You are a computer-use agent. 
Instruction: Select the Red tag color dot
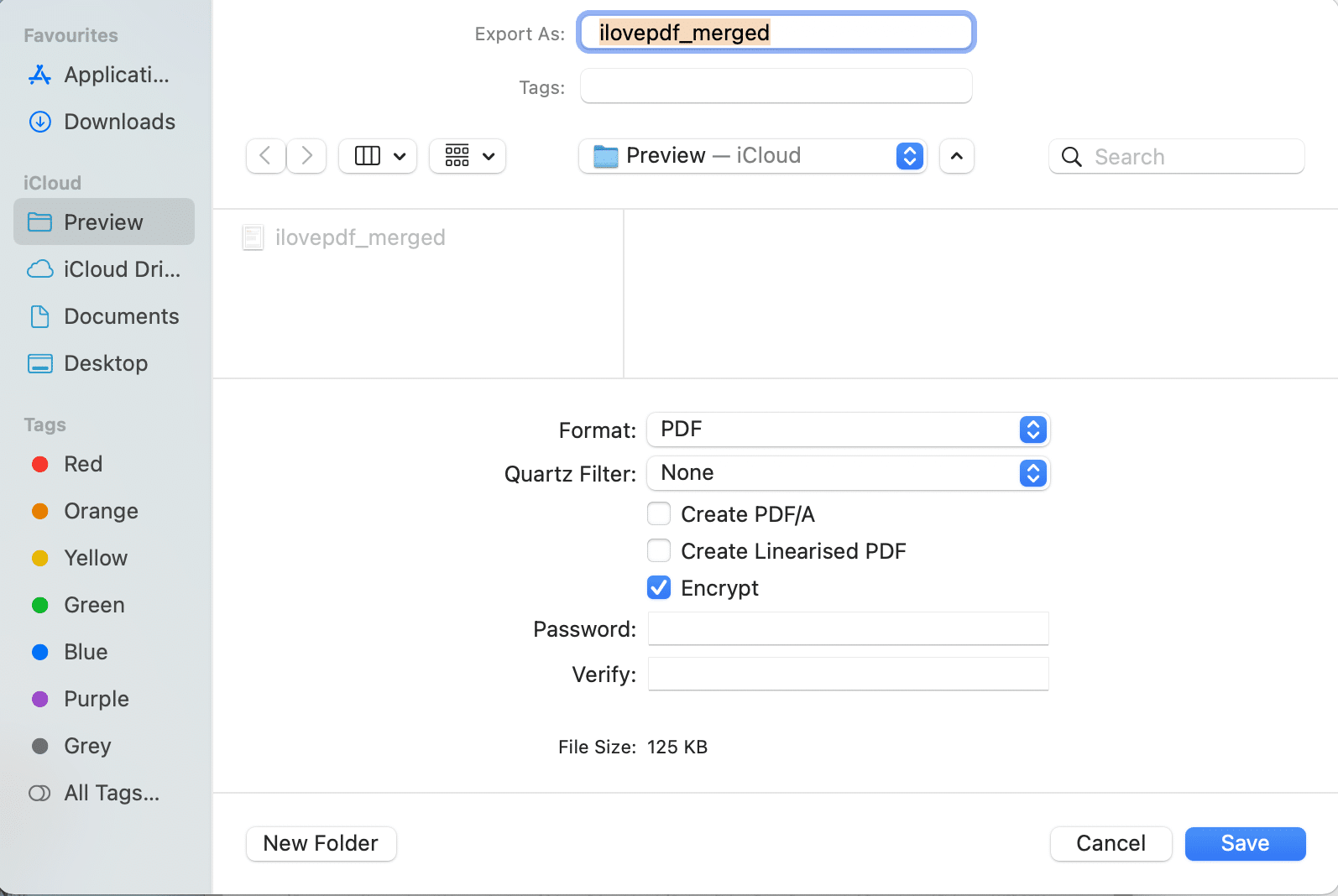[x=39, y=465]
